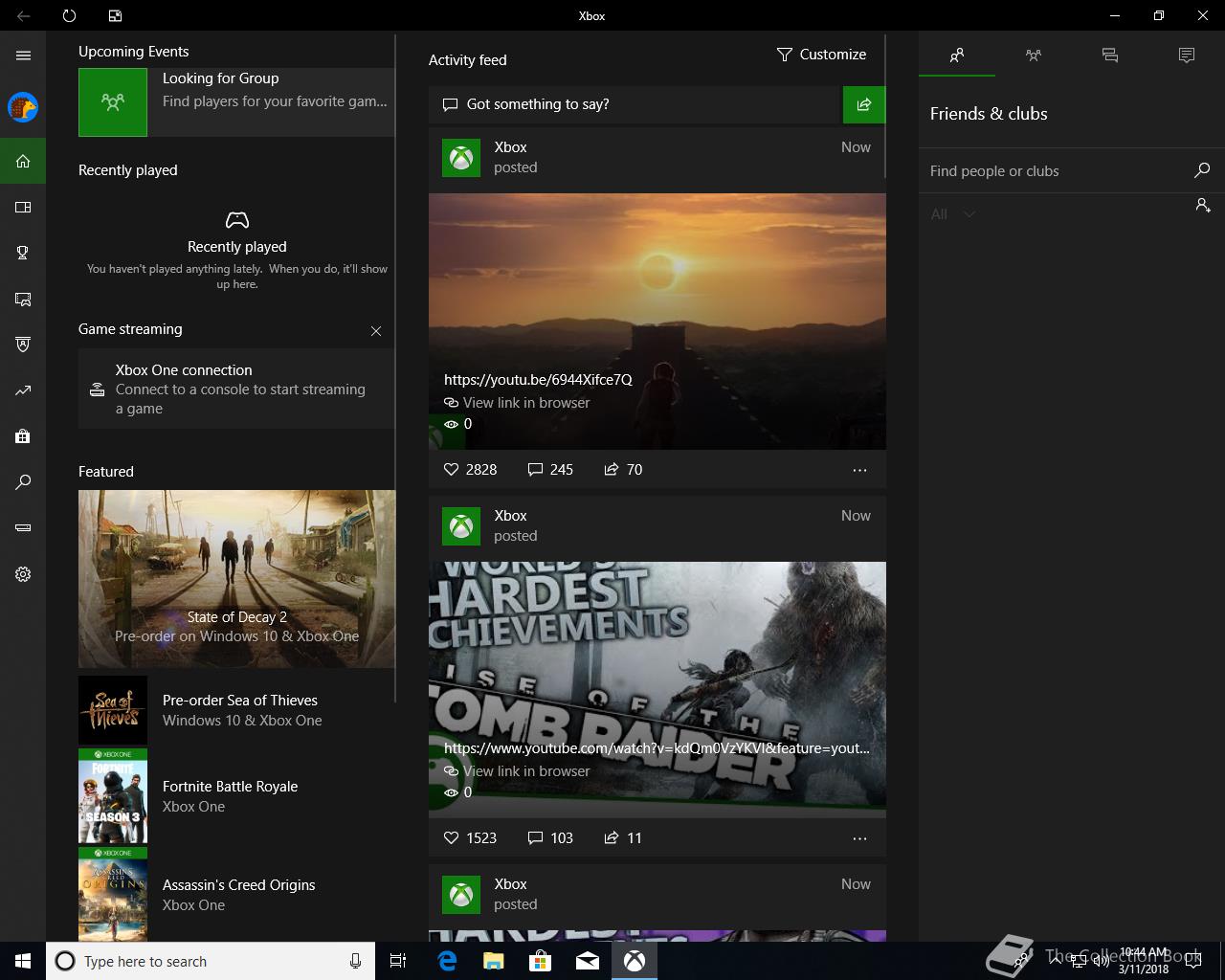1225x980 pixels.
Task: Open Clubs shield icon in sidebar
Action: [x=23, y=345]
